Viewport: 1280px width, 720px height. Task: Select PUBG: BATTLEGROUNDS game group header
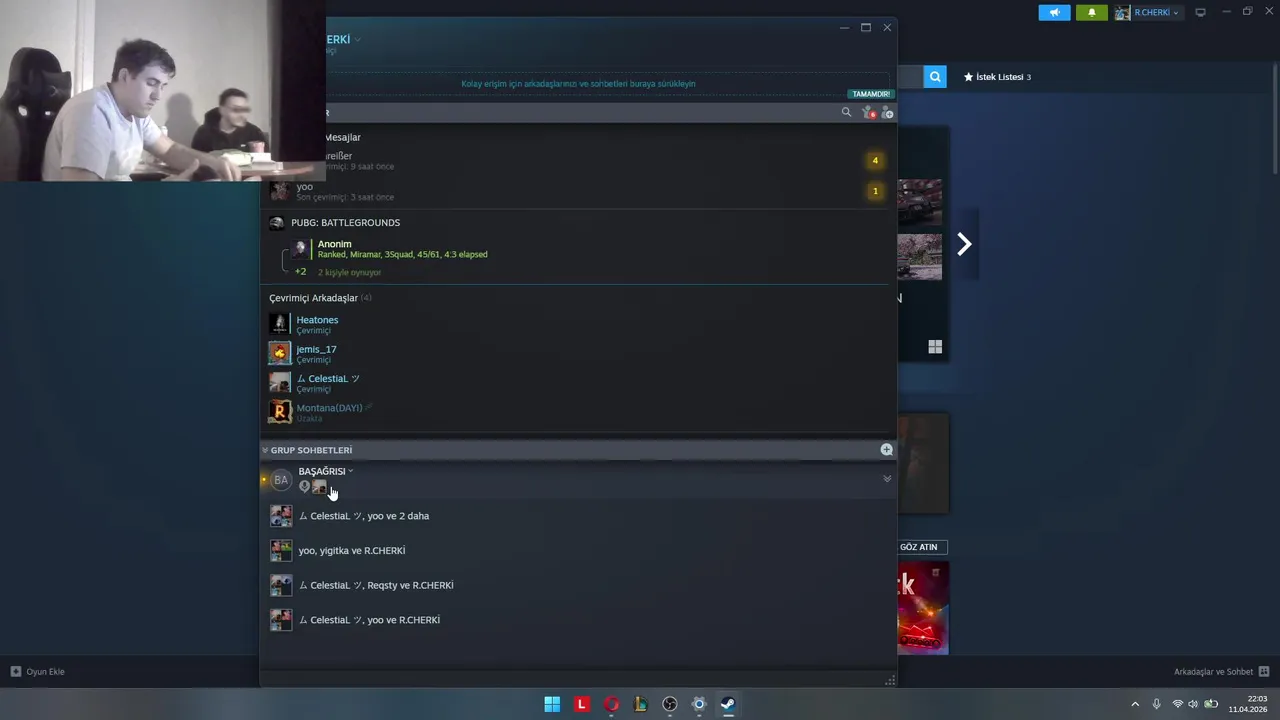click(345, 223)
